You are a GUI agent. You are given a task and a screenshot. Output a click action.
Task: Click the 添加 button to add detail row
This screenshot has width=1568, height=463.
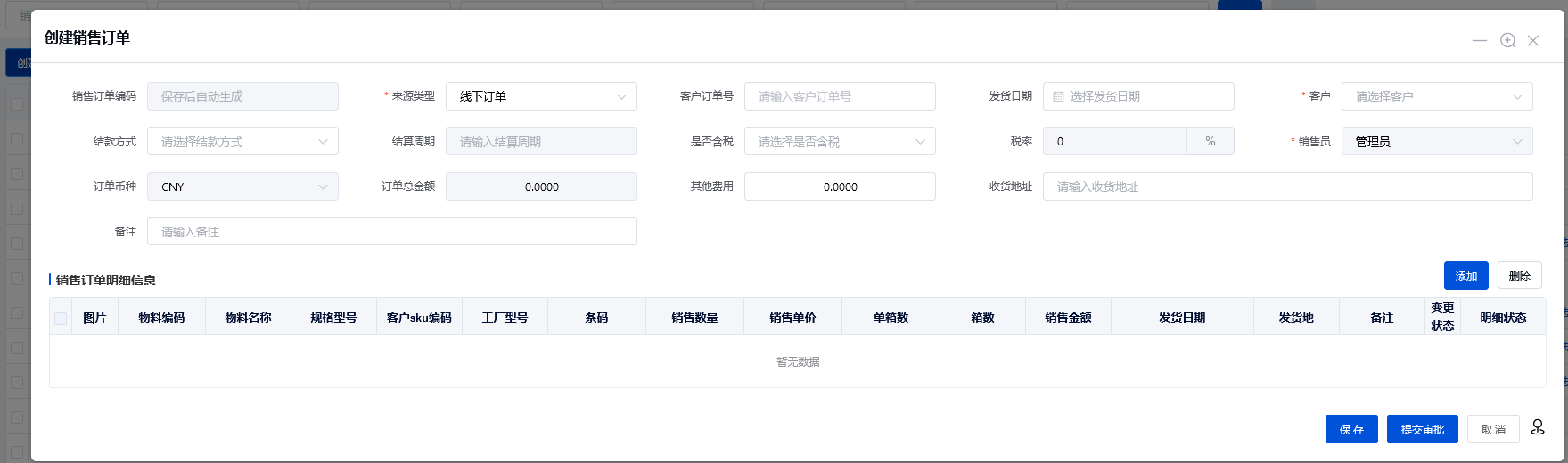1465,277
